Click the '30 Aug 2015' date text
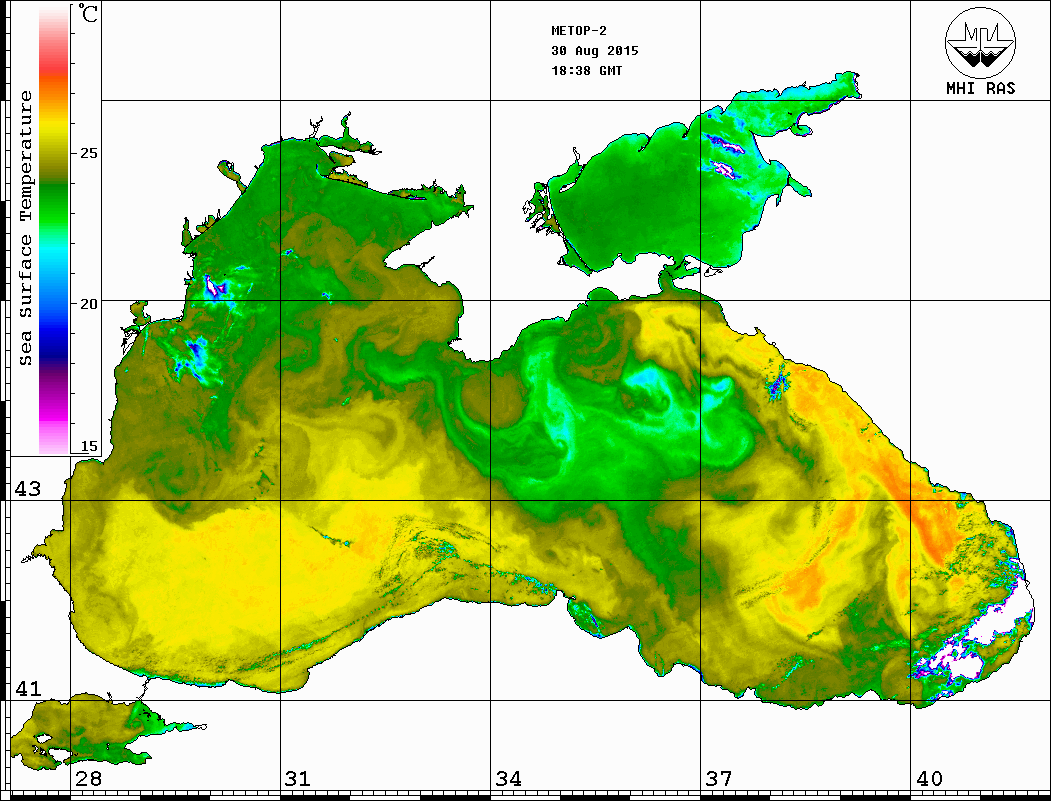This screenshot has height=801, width=1051. tap(595, 51)
